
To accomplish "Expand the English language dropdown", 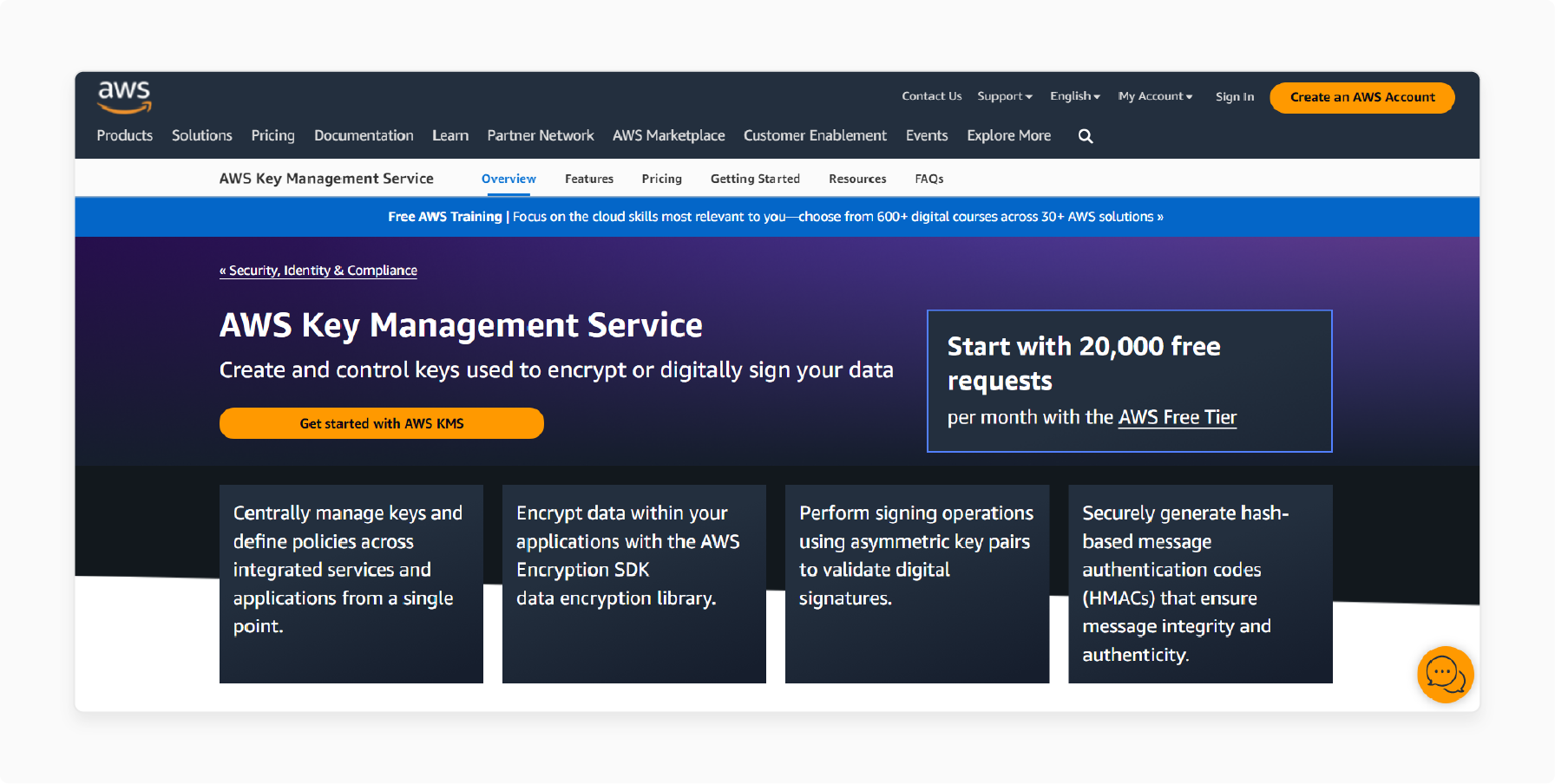I will click(x=1075, y=96).
